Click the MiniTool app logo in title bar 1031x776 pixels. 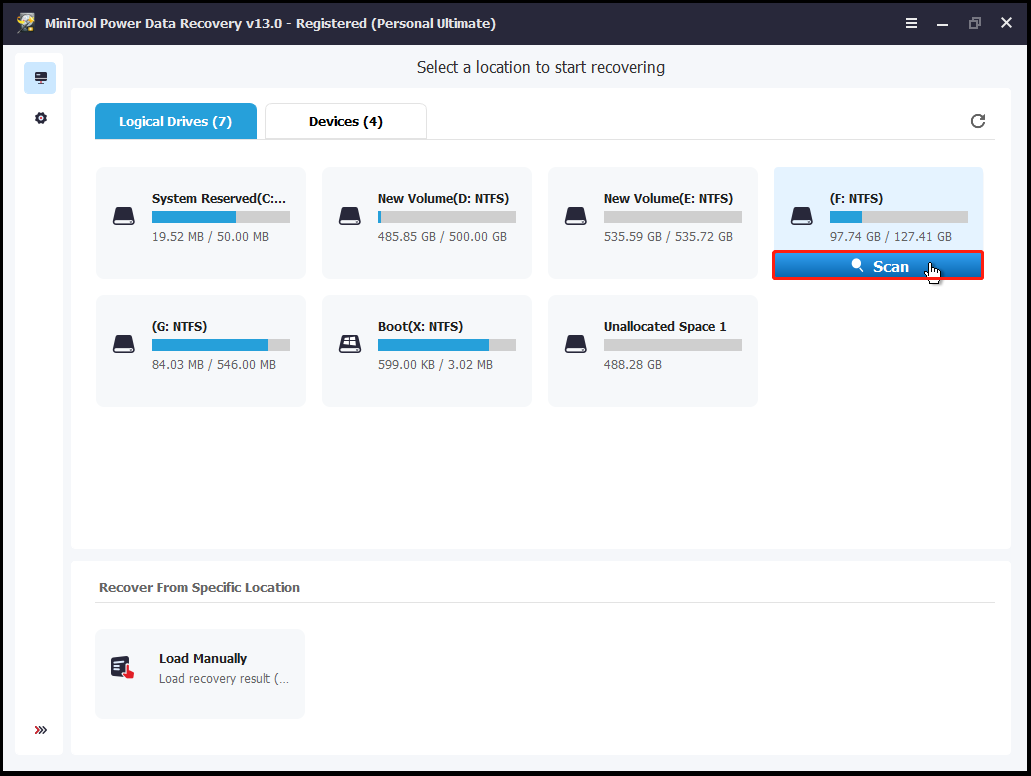coord(26,23)
